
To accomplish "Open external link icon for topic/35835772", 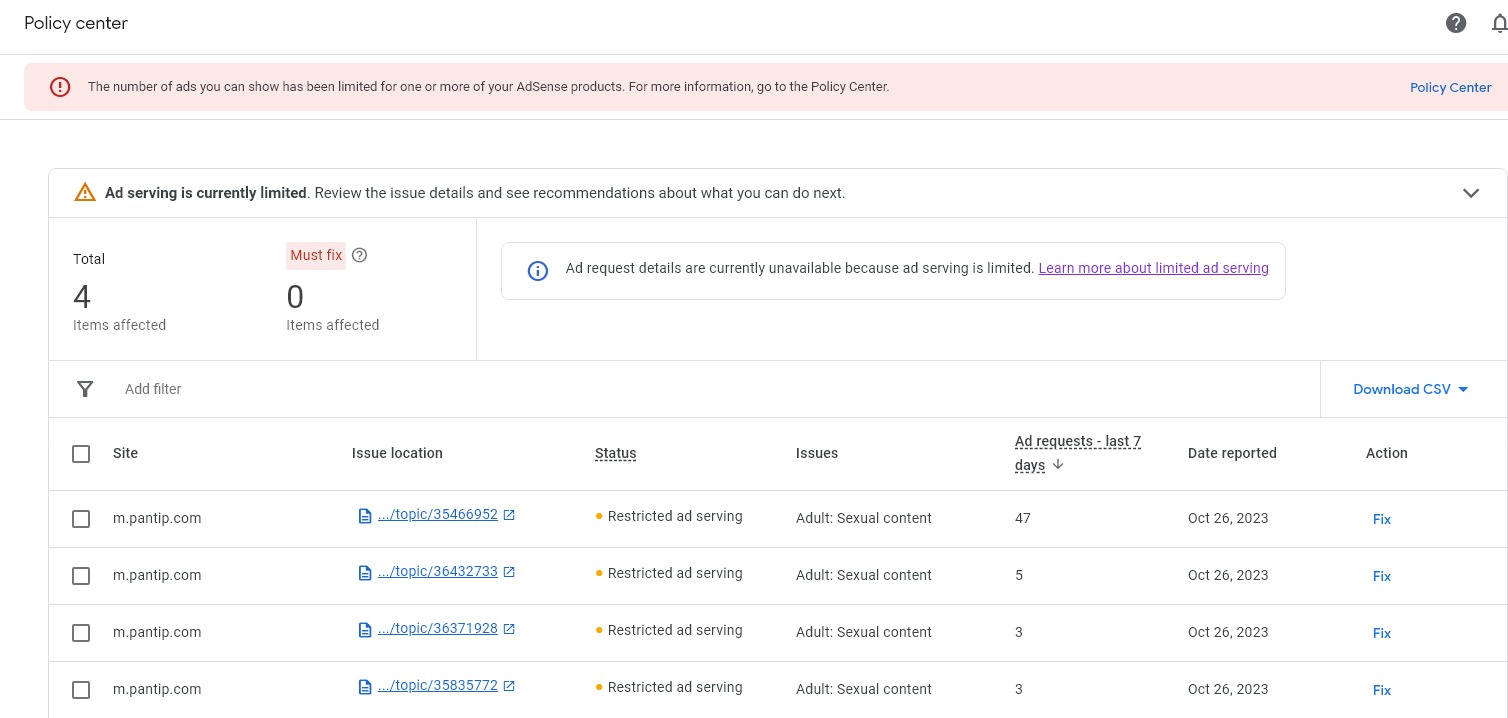I will [509, 686].
